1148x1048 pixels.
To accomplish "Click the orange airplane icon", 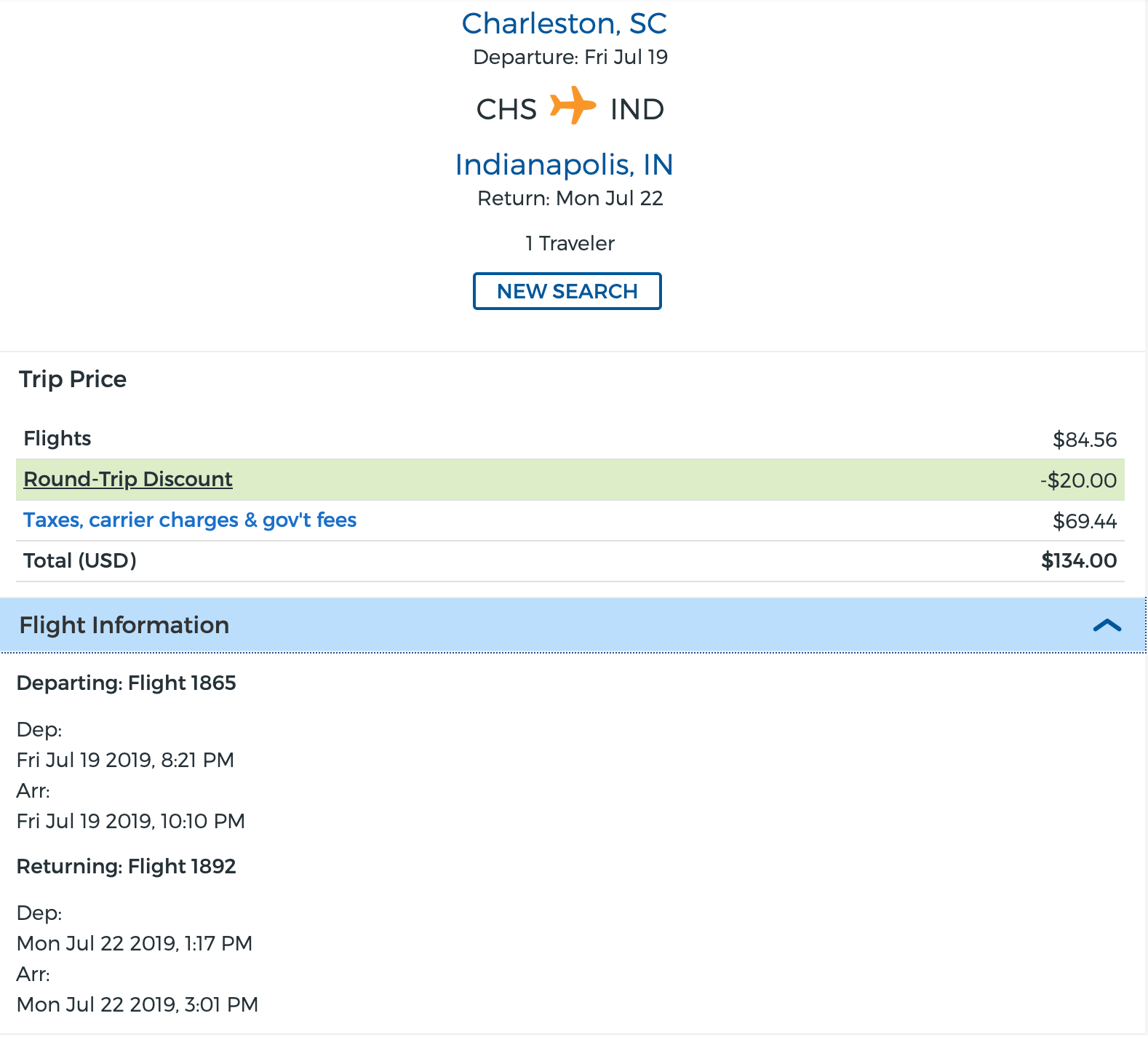I will coord(573,106).
